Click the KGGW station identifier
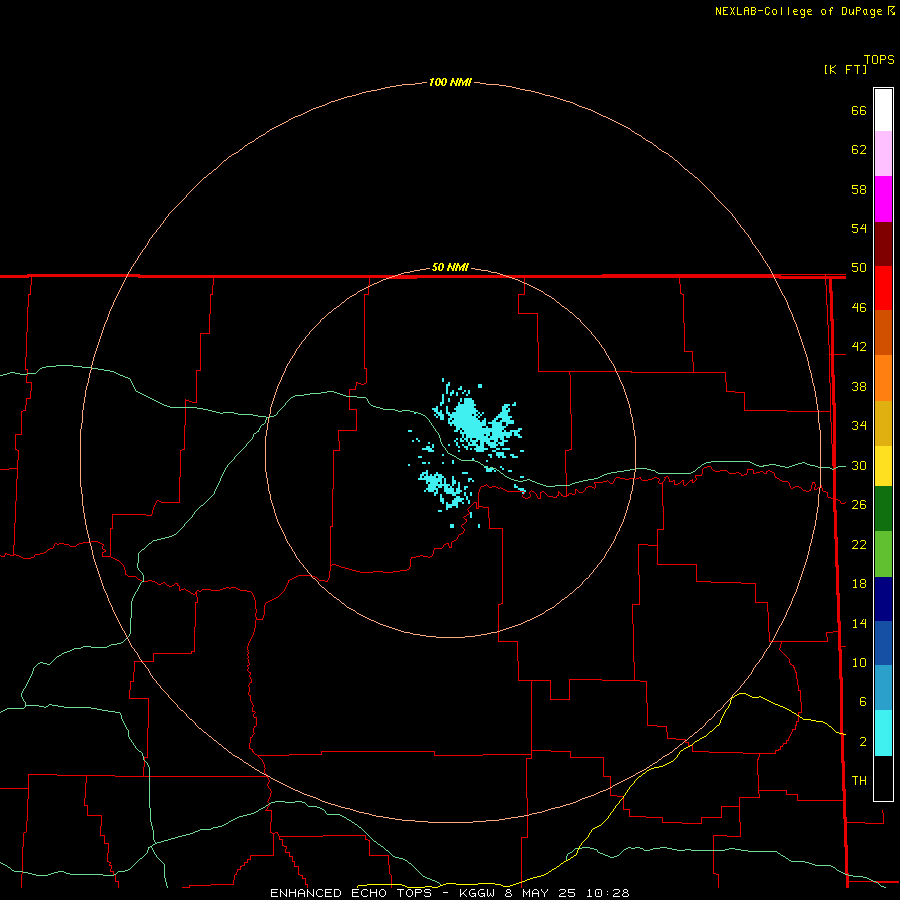This screenshot has height=900, width=900. (x=480, y=893)
